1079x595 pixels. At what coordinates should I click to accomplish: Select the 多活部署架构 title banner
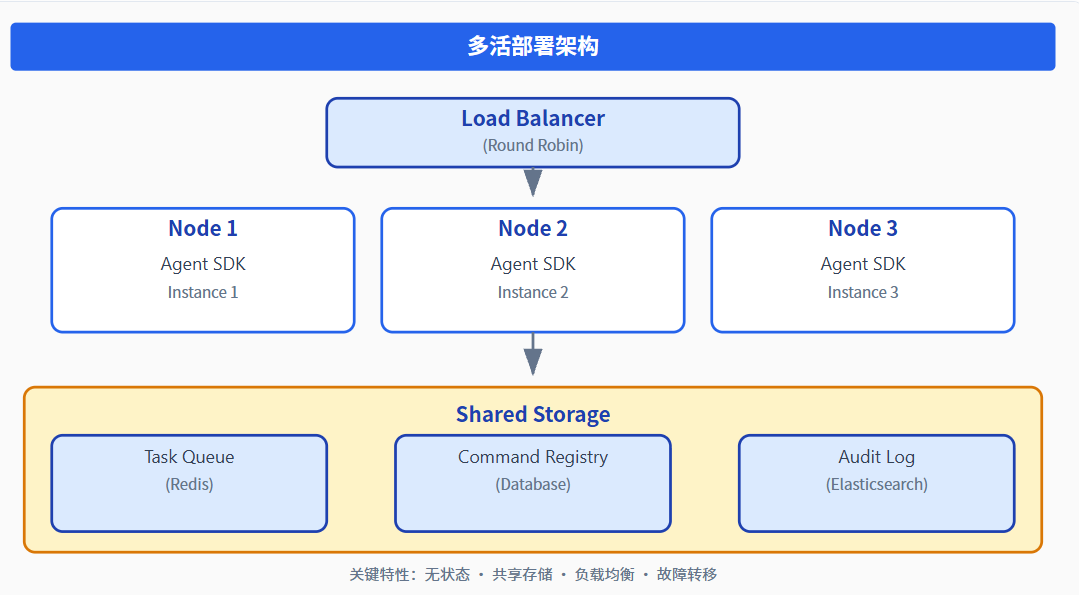[533, 46]
